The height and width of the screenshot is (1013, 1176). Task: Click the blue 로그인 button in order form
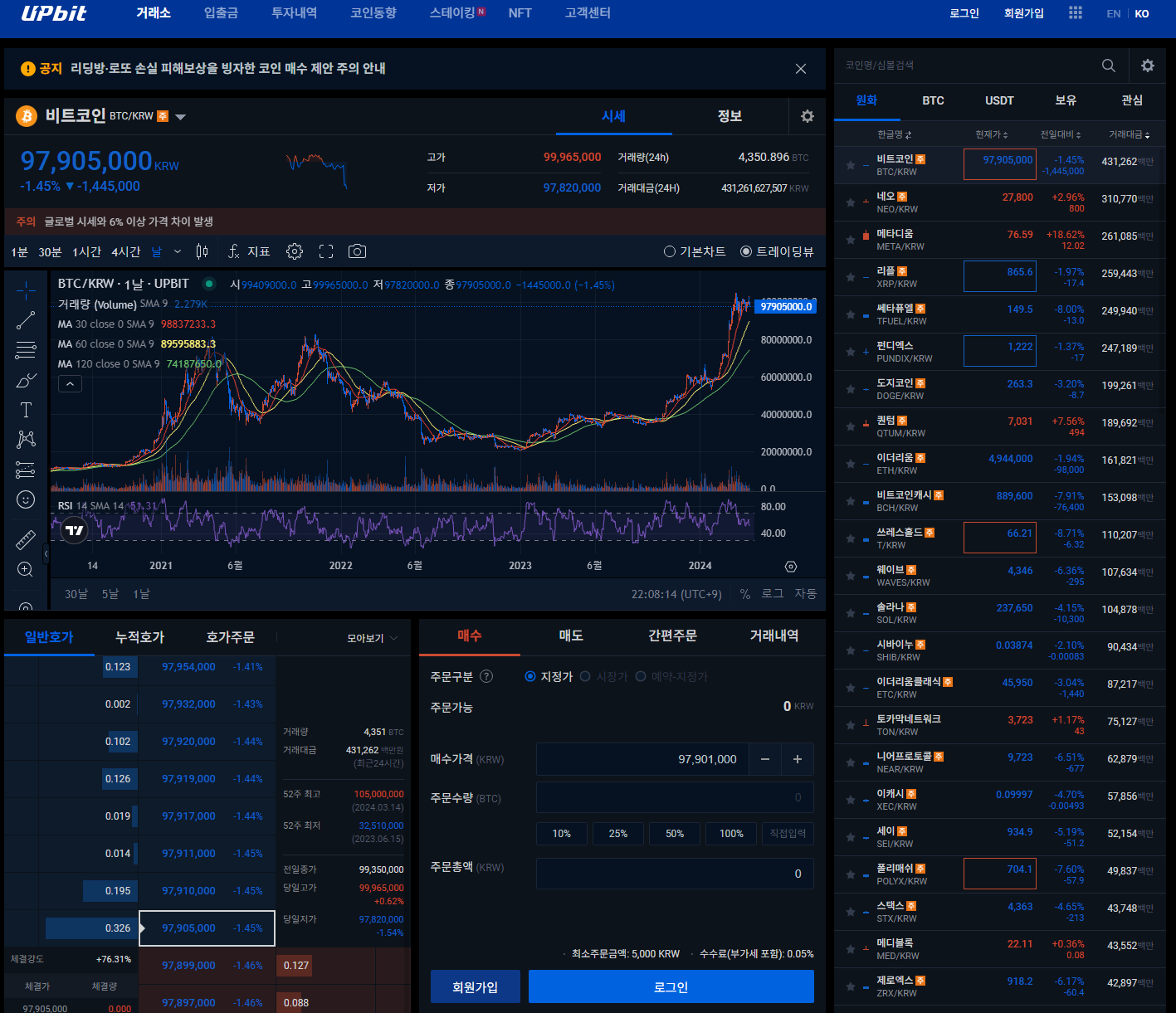pyautogui.click(x=671, y=986)
